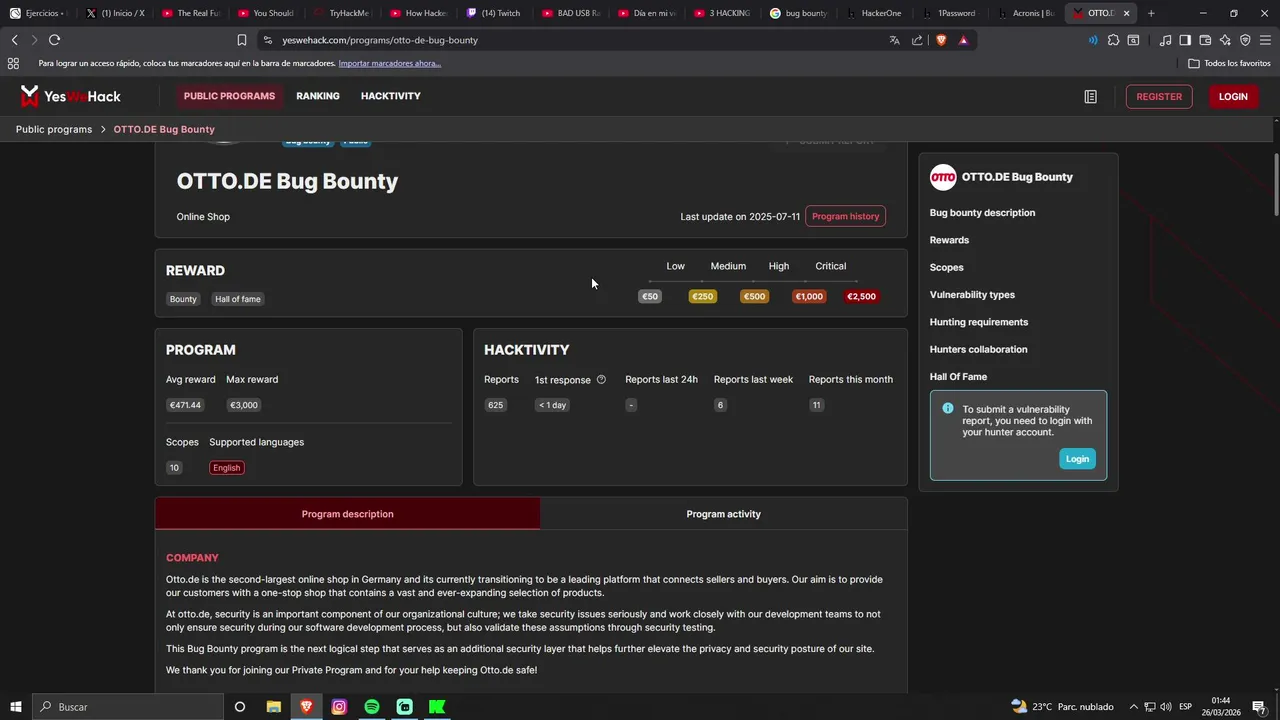
Task: Toggle the browser sidebar panel icon
Action: click(x=1185, y=40)
